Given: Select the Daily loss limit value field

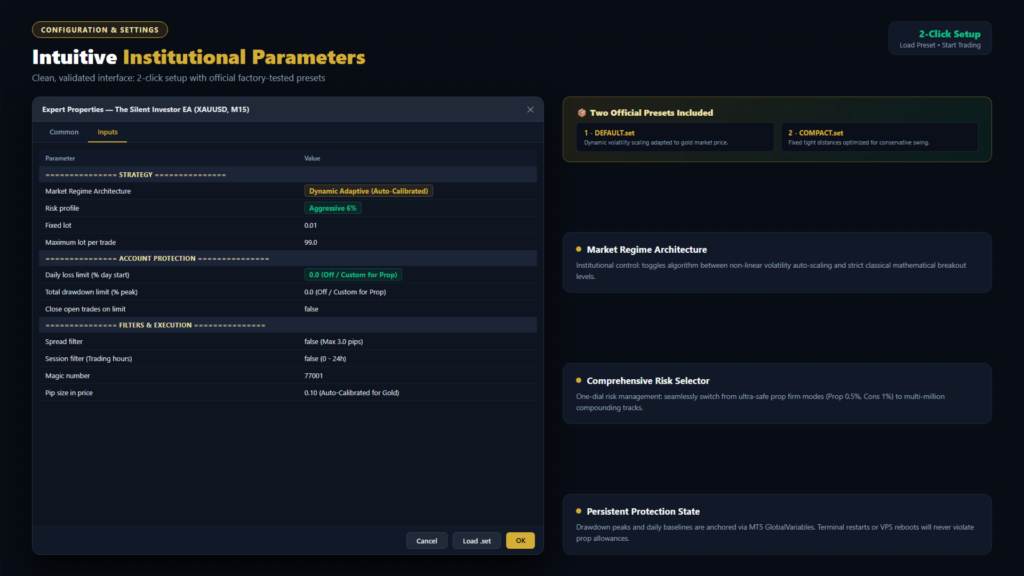Looking at the screenshot, I should 353,275.
